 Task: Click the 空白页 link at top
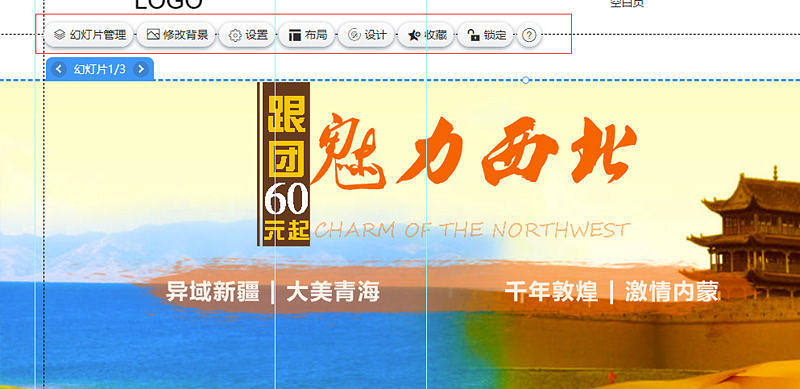point(627,4)
